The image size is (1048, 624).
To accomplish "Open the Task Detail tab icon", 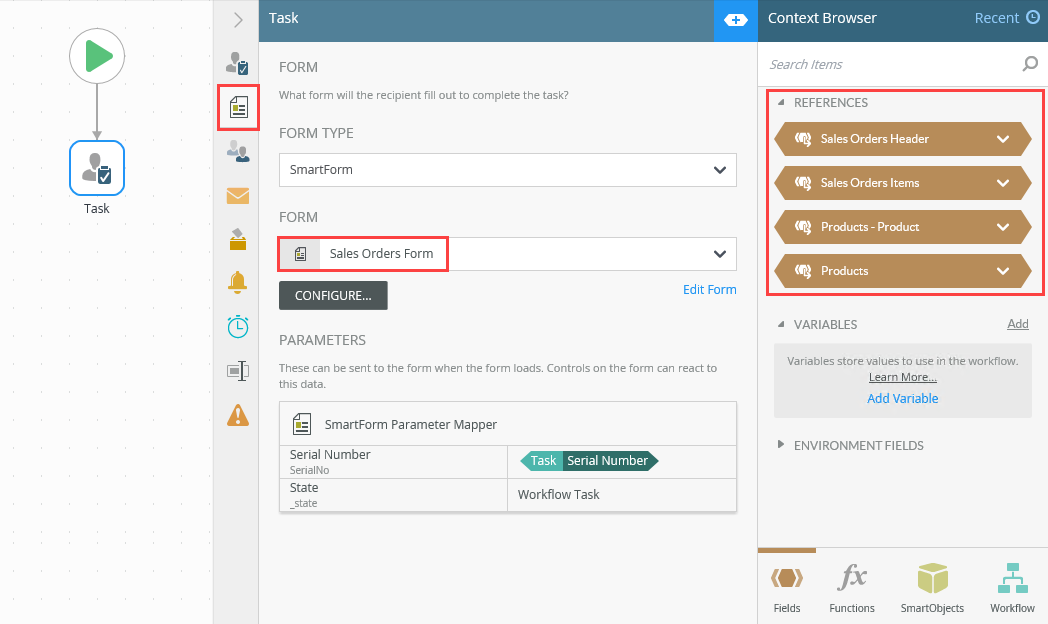I will click(238, 64).
